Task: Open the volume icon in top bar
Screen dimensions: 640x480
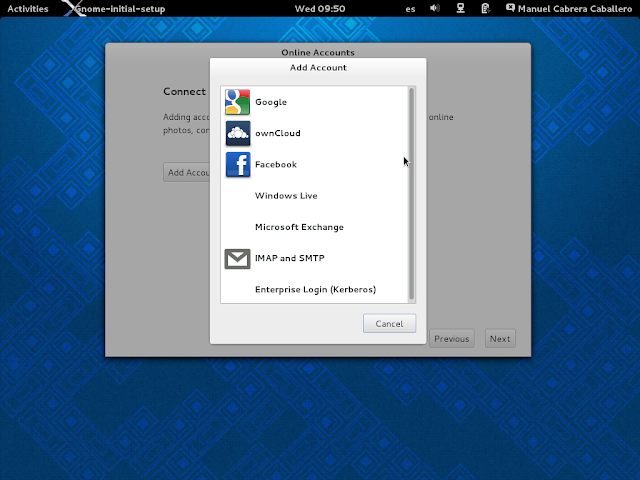Action: click(435, 8)
